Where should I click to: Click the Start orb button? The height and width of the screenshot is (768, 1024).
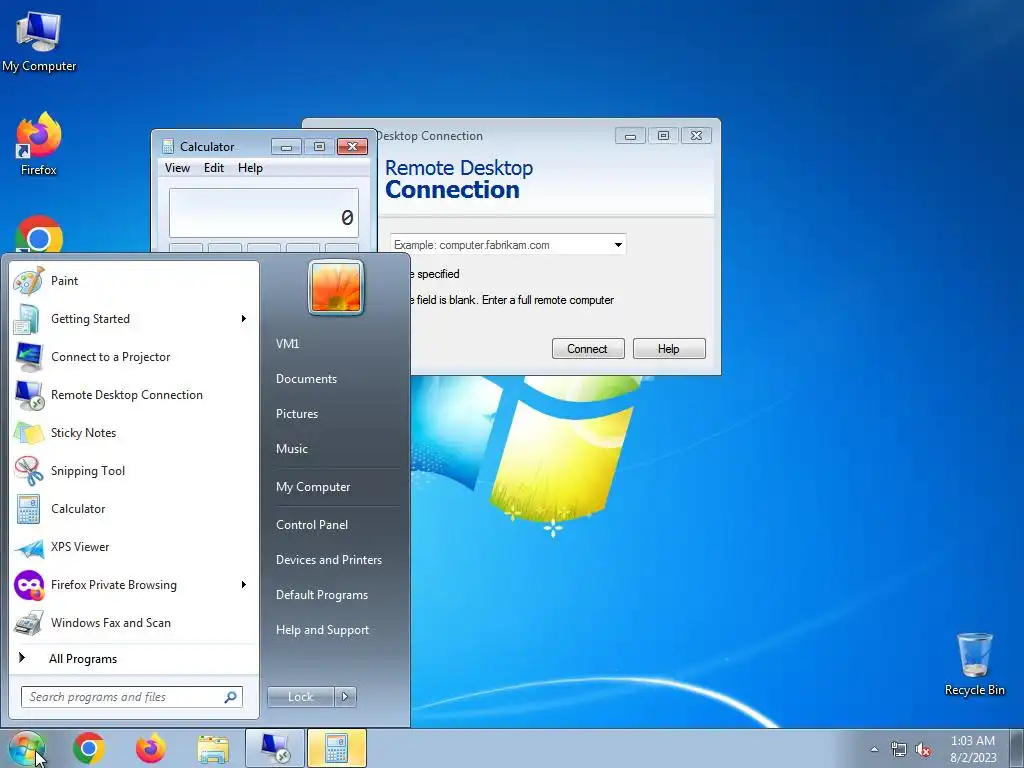coord(26,748)
